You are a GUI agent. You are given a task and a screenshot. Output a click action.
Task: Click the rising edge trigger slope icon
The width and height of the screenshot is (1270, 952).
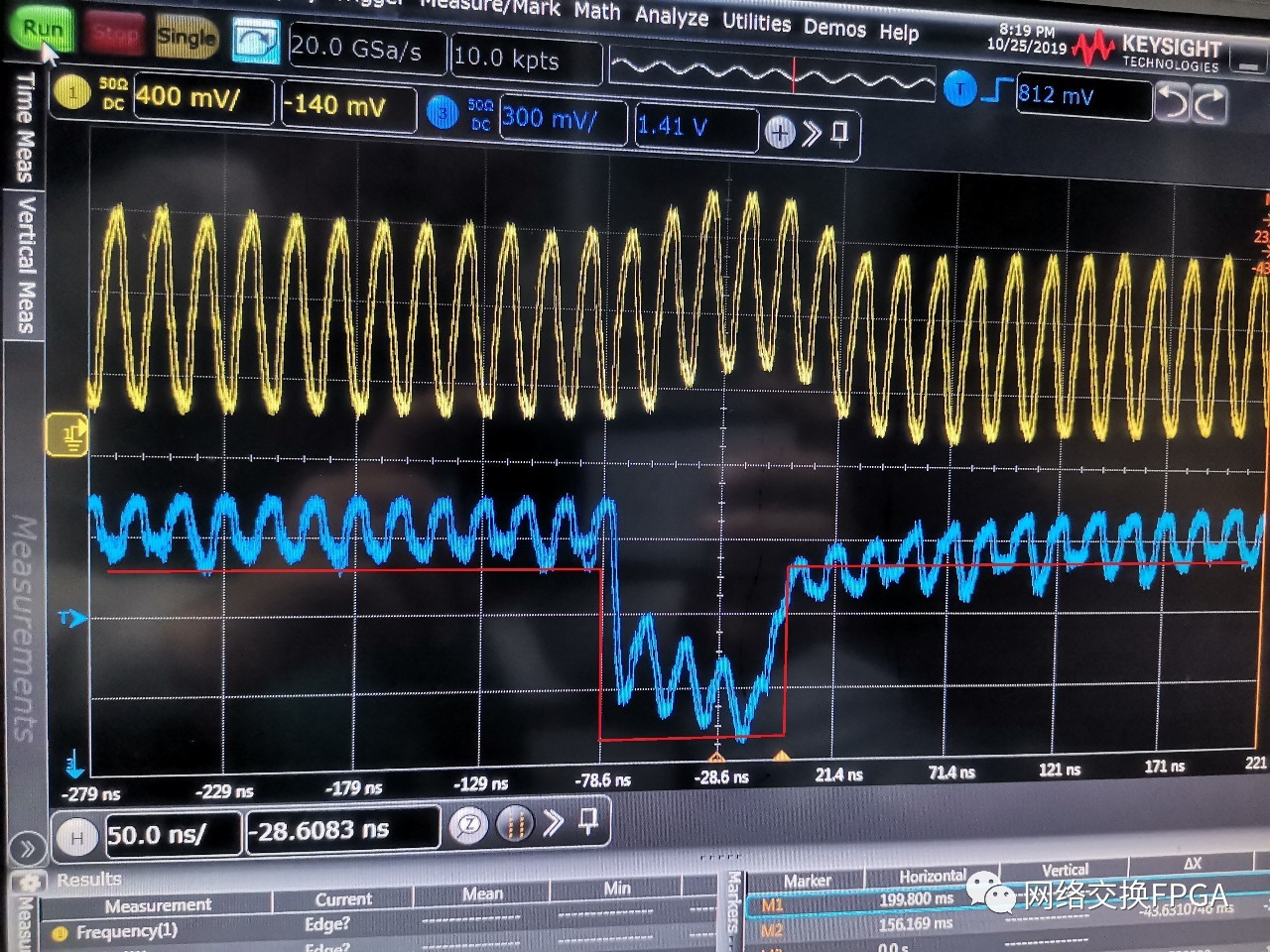click(x=996, y=90)
